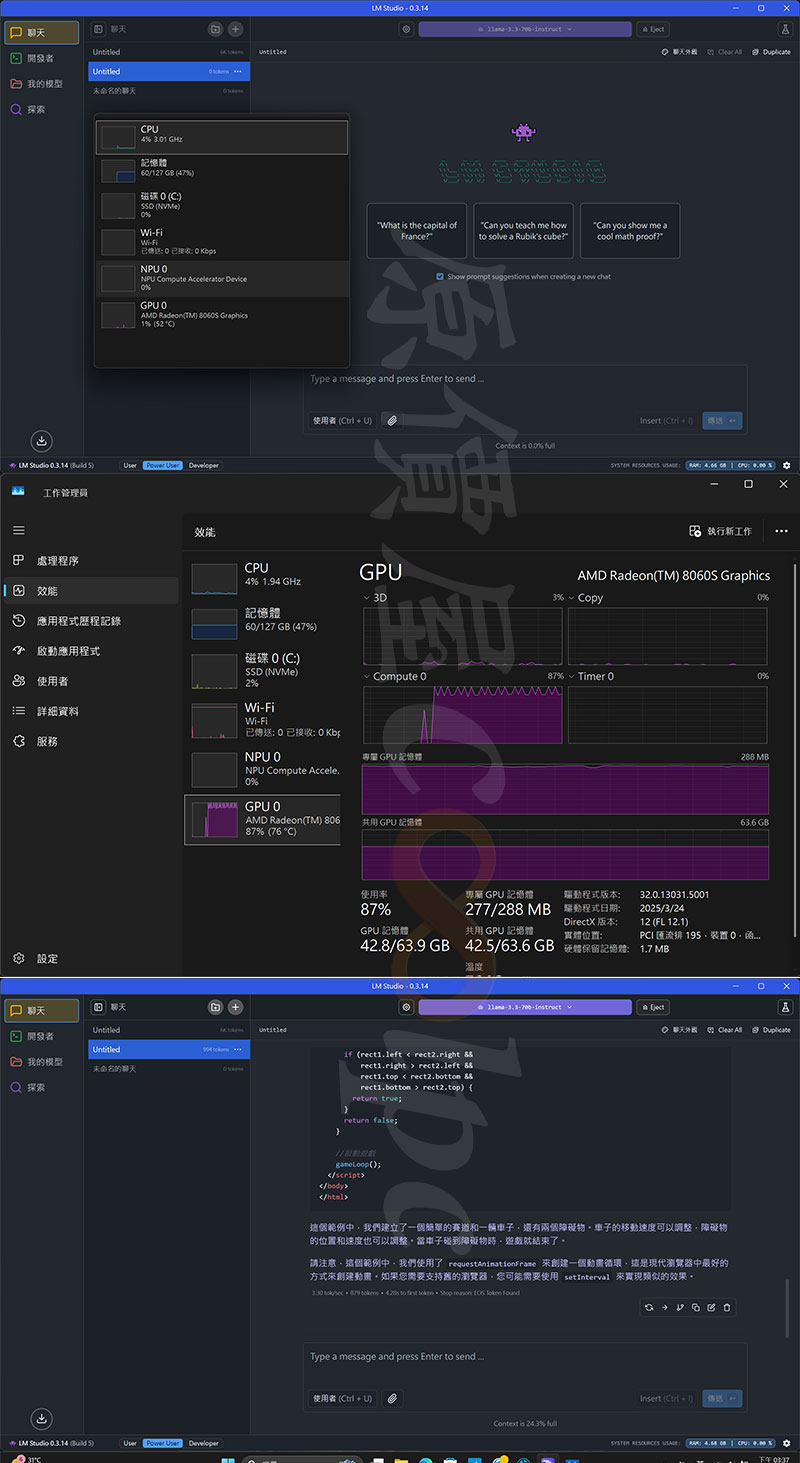800x1463 pixels.
Task: Switch to User mode in the code-response LM Studio window
Action: tap(130, 1443)
